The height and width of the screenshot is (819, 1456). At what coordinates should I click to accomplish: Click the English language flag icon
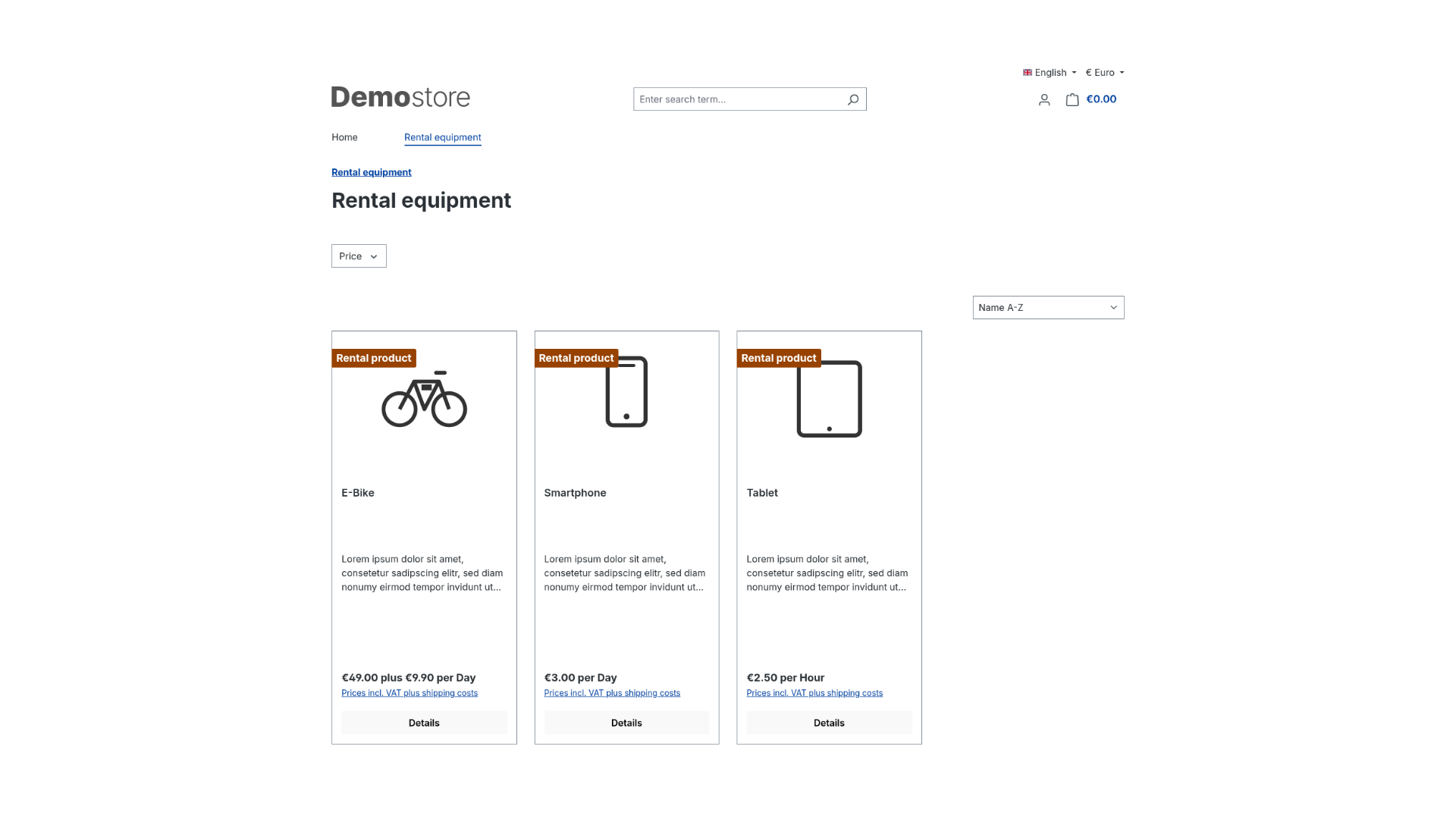(x=1028, y=73)
